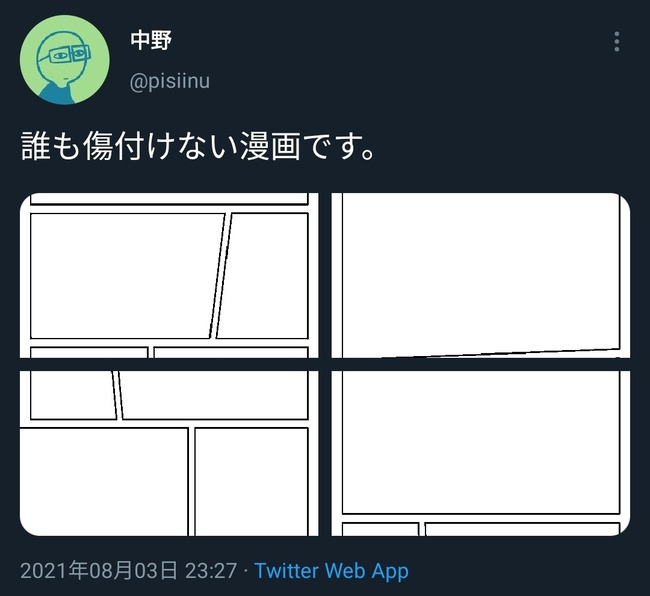The width and height of the screenshot is (650, 596).
Task: Click the wide bottom strip panel in bottom-right image
Action: pos(522,530)
